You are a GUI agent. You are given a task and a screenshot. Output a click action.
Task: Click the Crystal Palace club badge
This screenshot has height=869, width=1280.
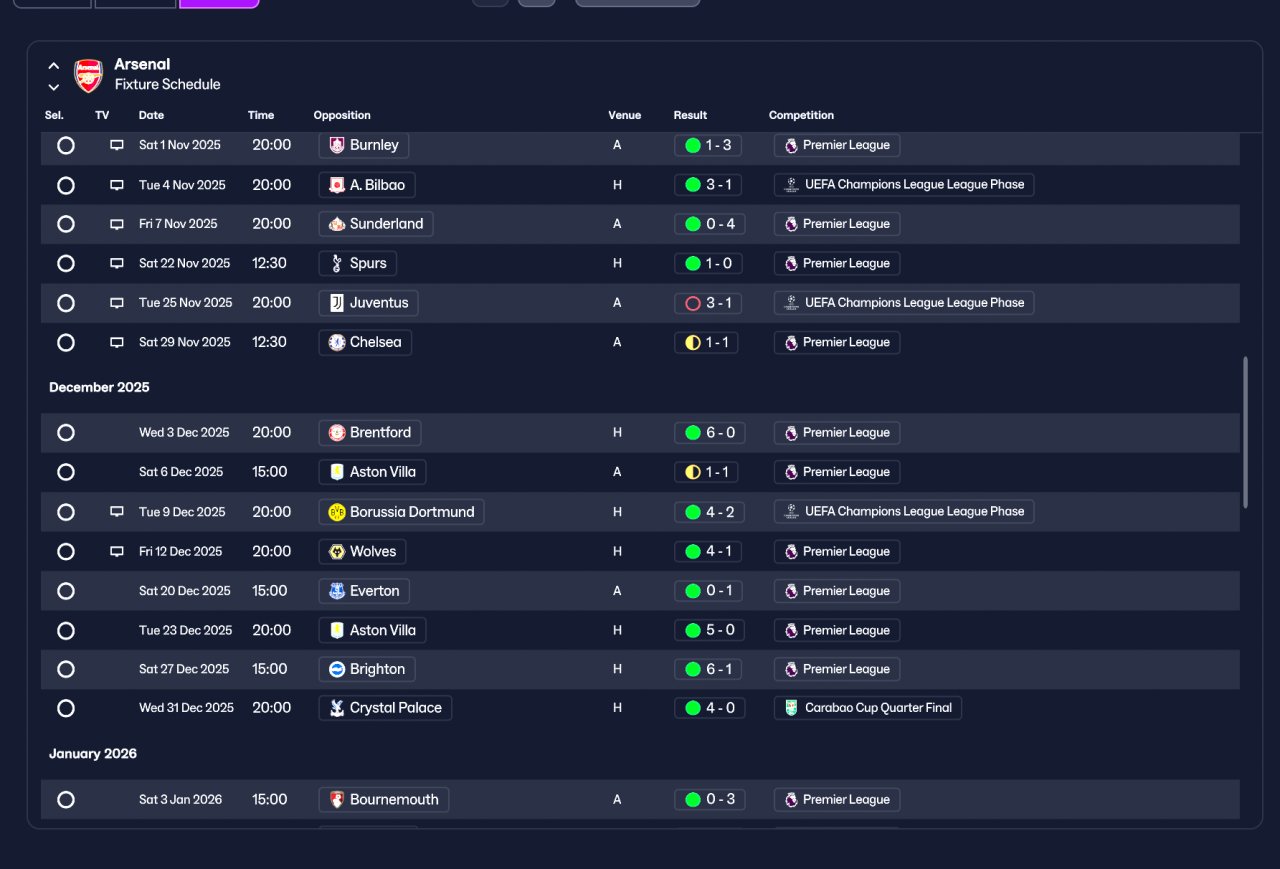tap(337, 708)
